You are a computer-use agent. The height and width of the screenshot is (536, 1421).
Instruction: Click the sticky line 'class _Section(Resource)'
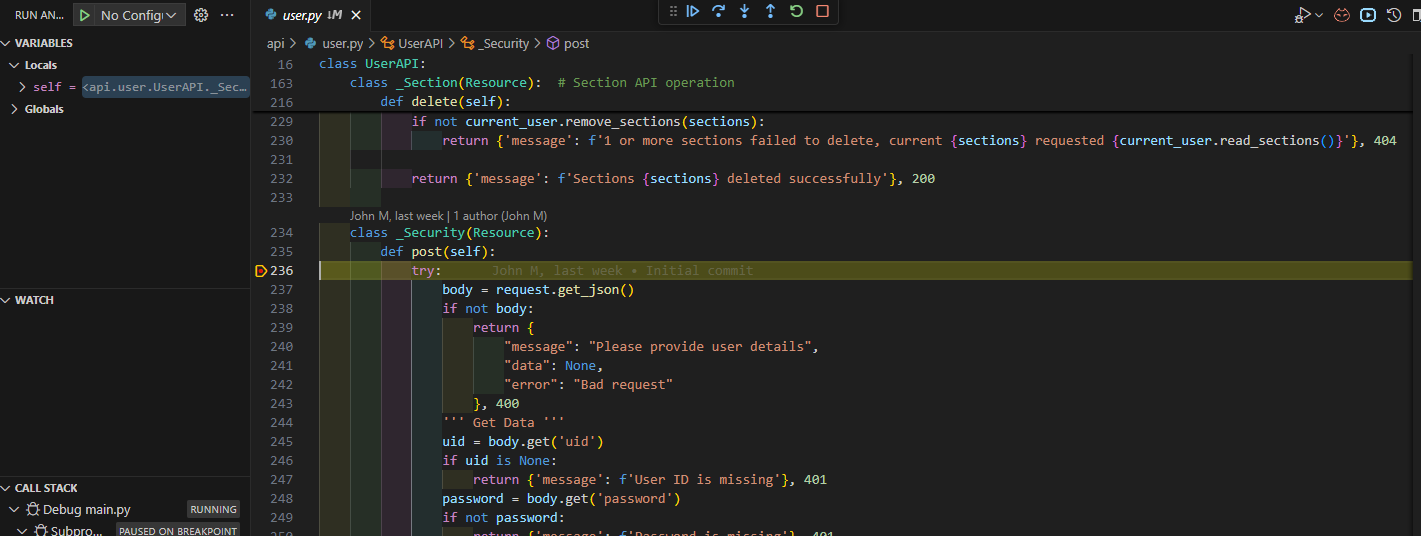[x=445, y=82]
